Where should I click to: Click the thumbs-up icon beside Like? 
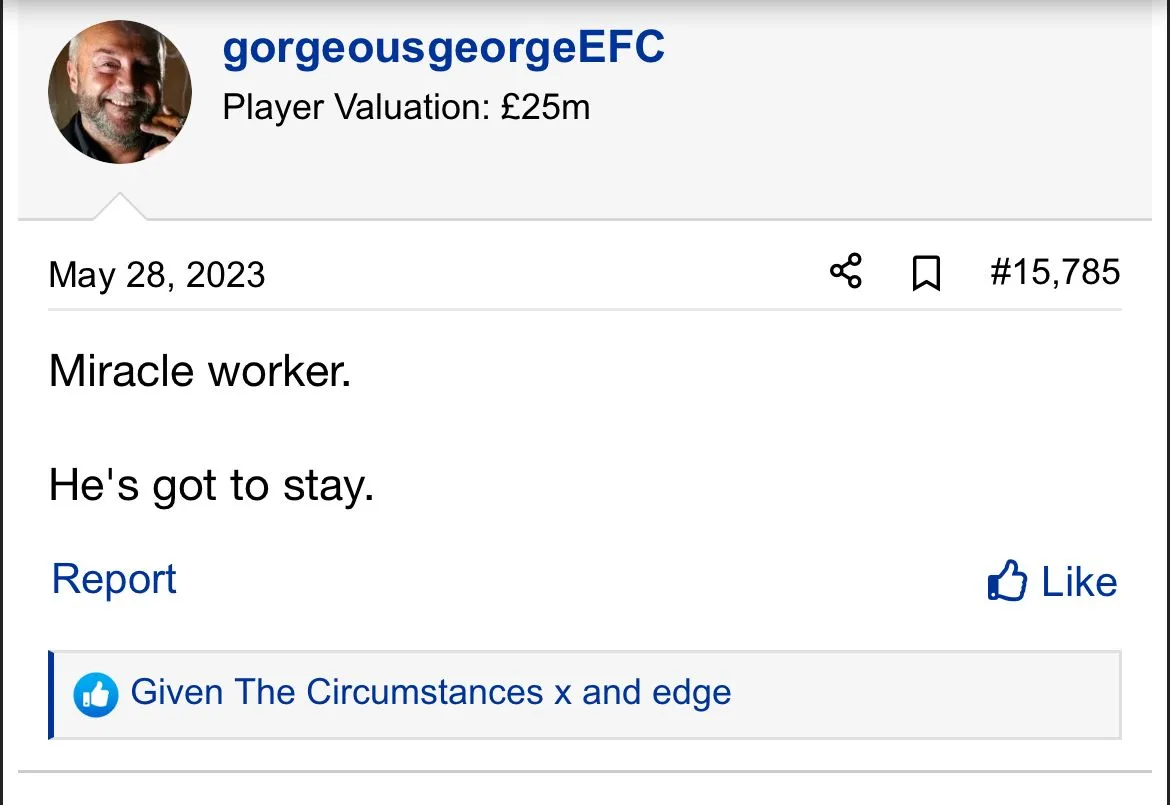click(x=1006, y=581)
